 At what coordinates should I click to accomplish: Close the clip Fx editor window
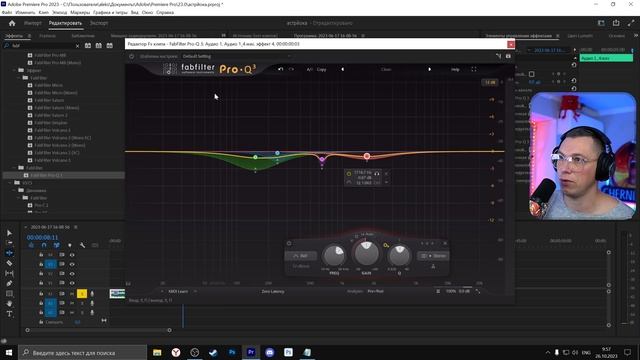point(511,44)
